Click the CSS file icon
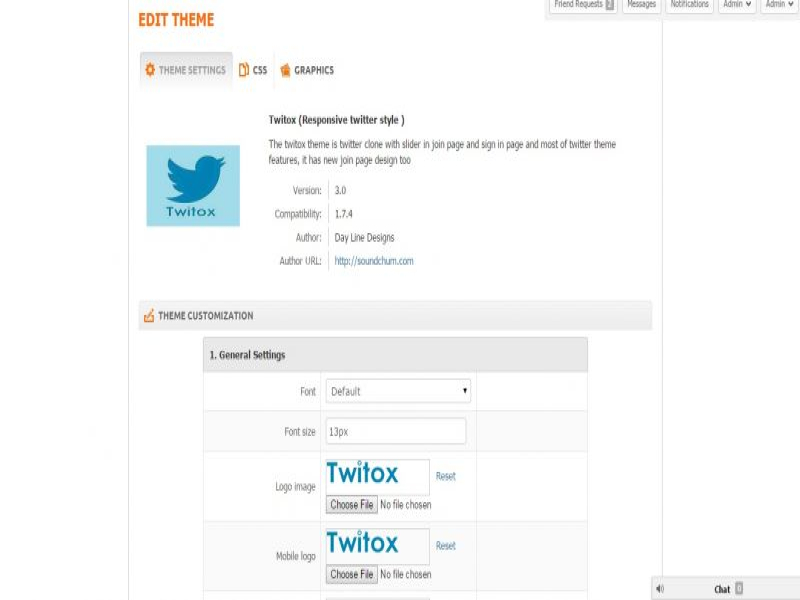800x600 pixels. tap(244, 70)
